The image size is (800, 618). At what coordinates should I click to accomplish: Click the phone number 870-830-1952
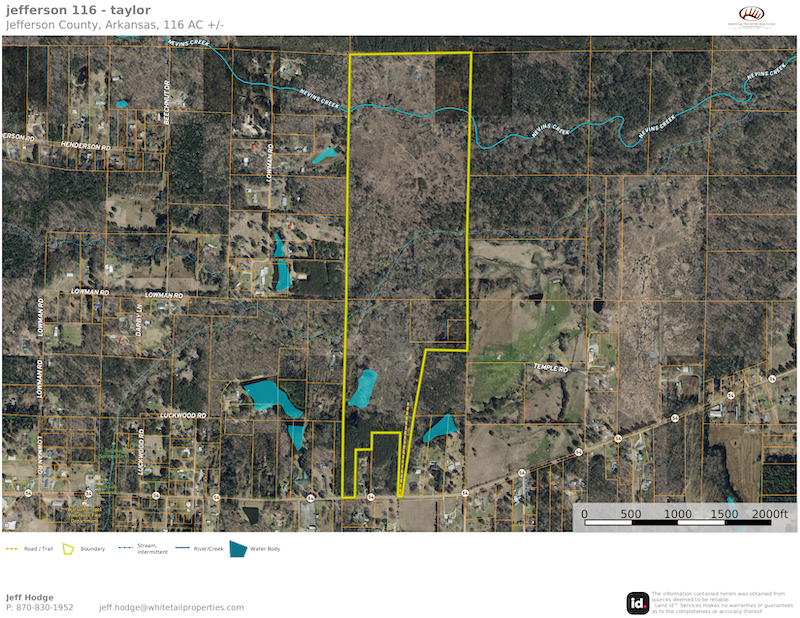click(x=38, y=607)
